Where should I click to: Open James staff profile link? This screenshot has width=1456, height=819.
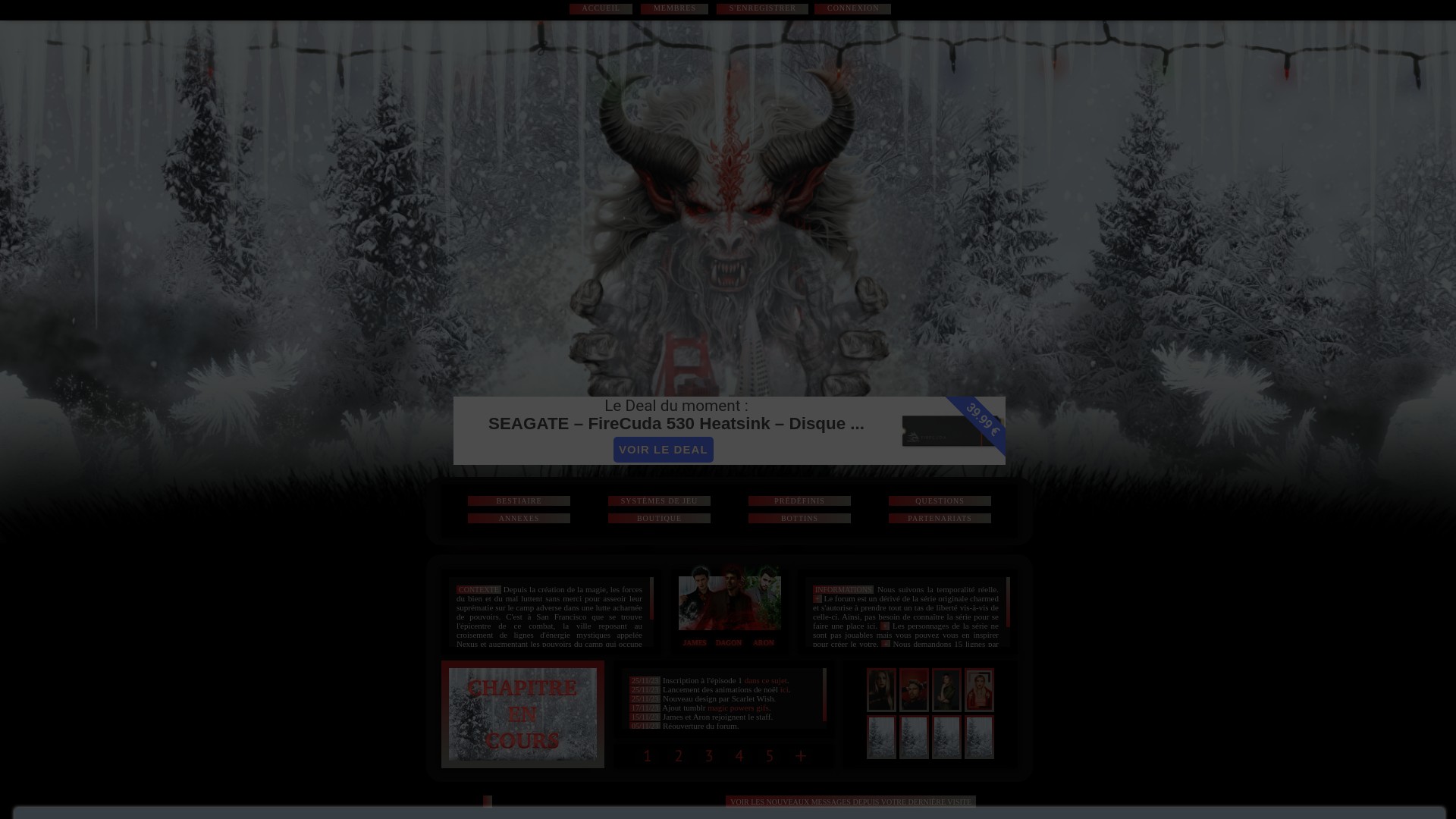pos(694,643)
